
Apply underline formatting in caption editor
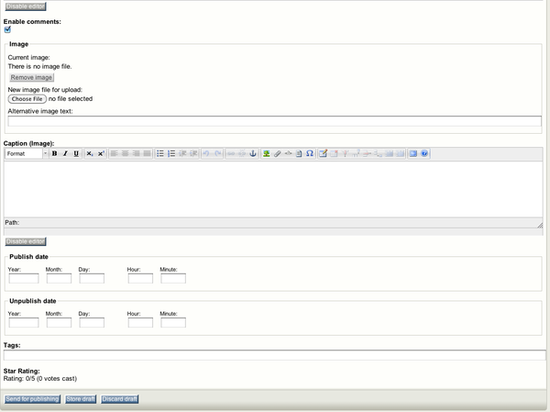[76, 154]
